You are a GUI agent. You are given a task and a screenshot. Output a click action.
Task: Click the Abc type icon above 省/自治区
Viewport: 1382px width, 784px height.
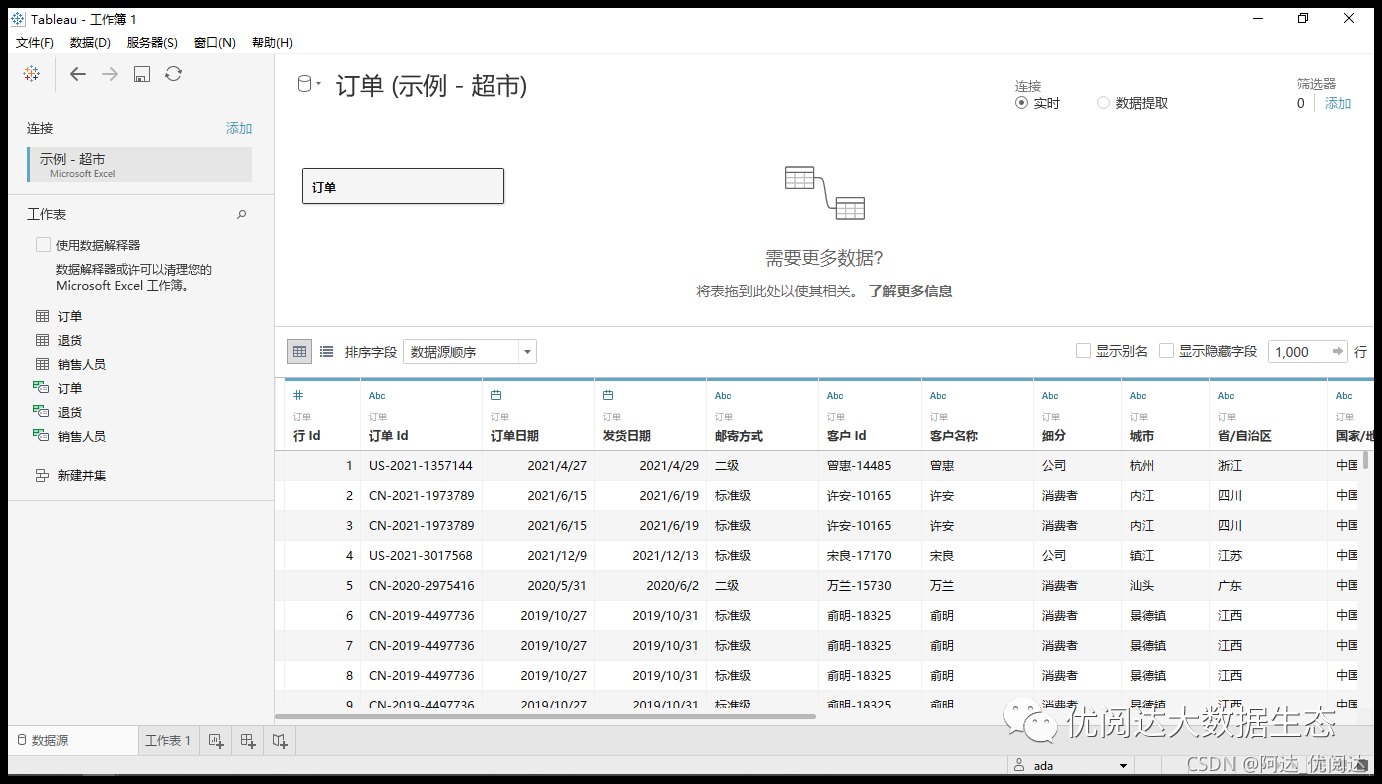[x=1226, y=396]
